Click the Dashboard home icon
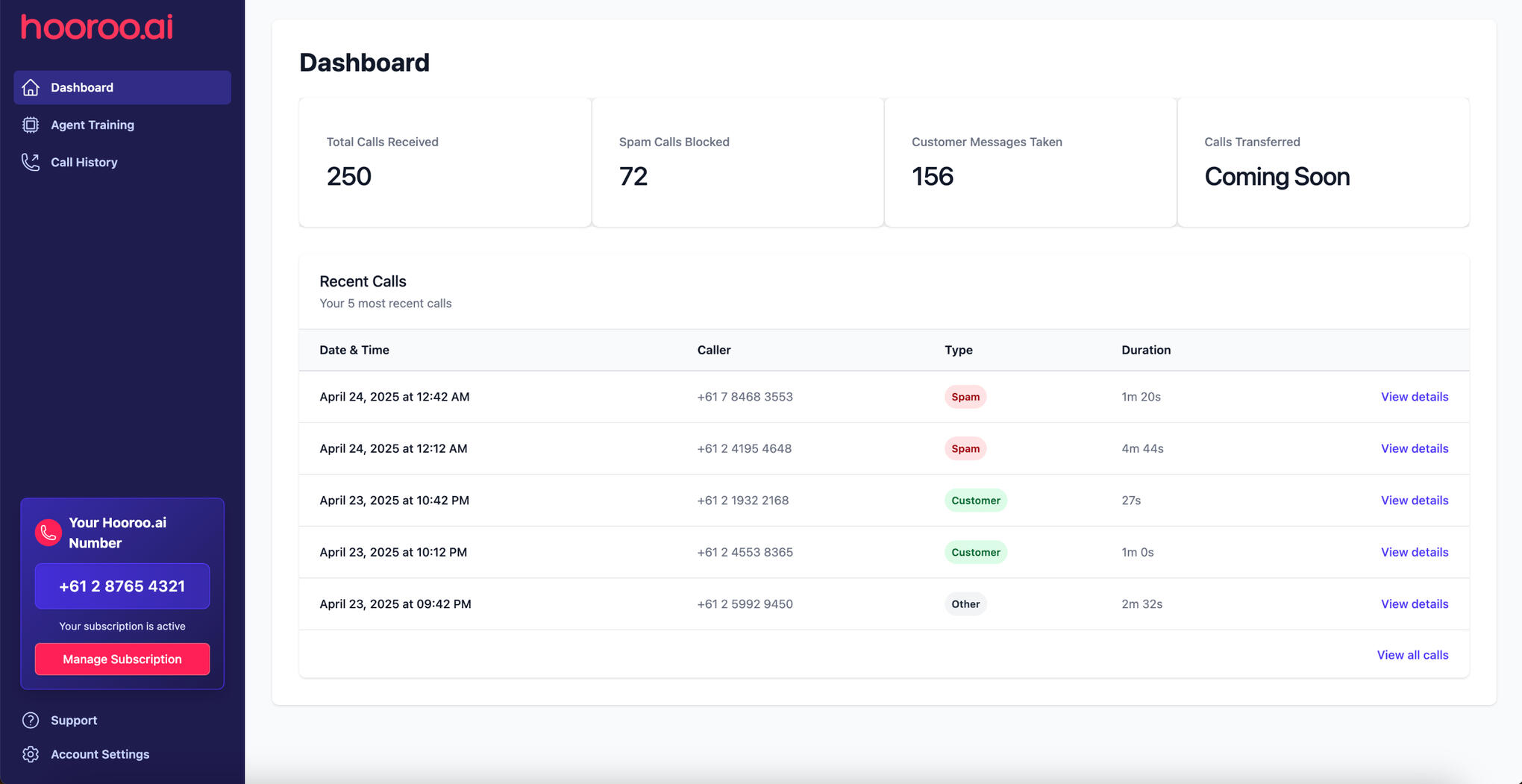 coord(31,87)
